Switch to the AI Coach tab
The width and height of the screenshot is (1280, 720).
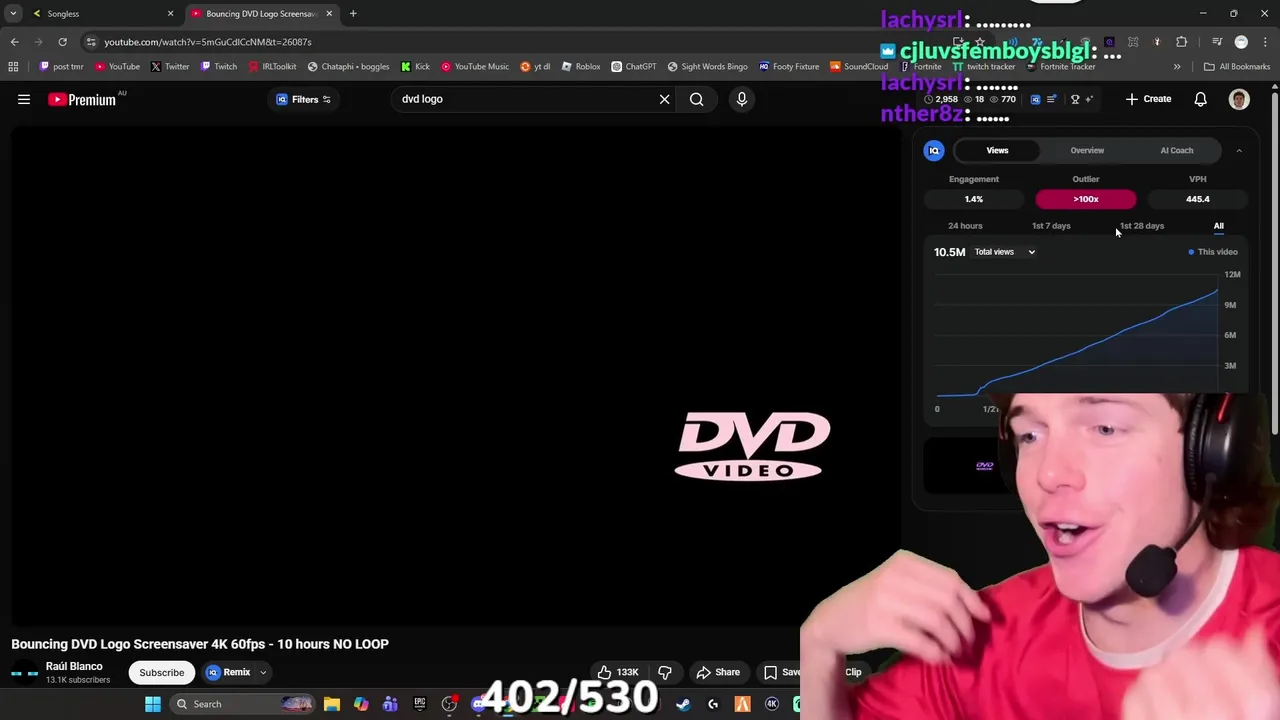point(1177,150)
